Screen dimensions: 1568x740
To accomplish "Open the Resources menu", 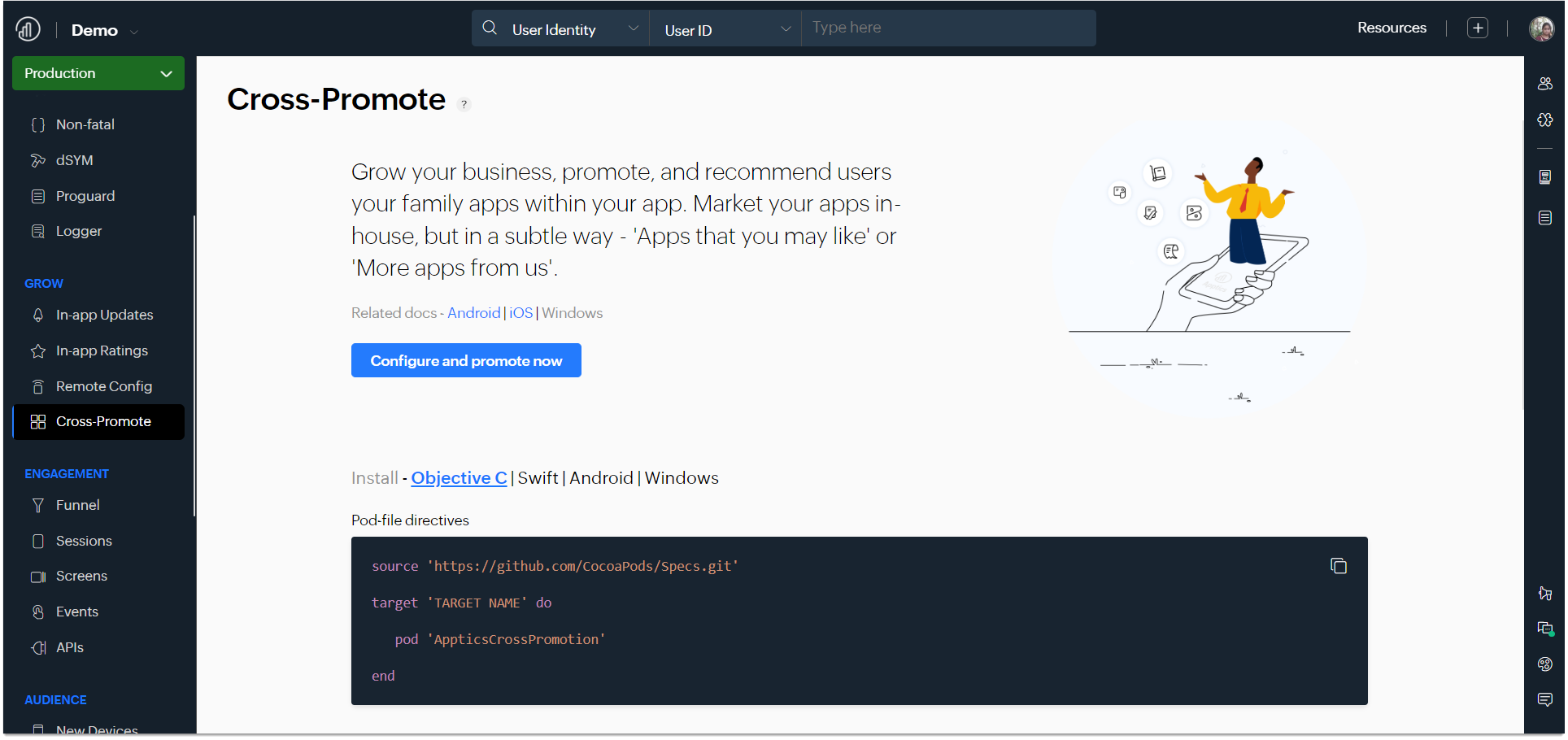I will 1391,28.
